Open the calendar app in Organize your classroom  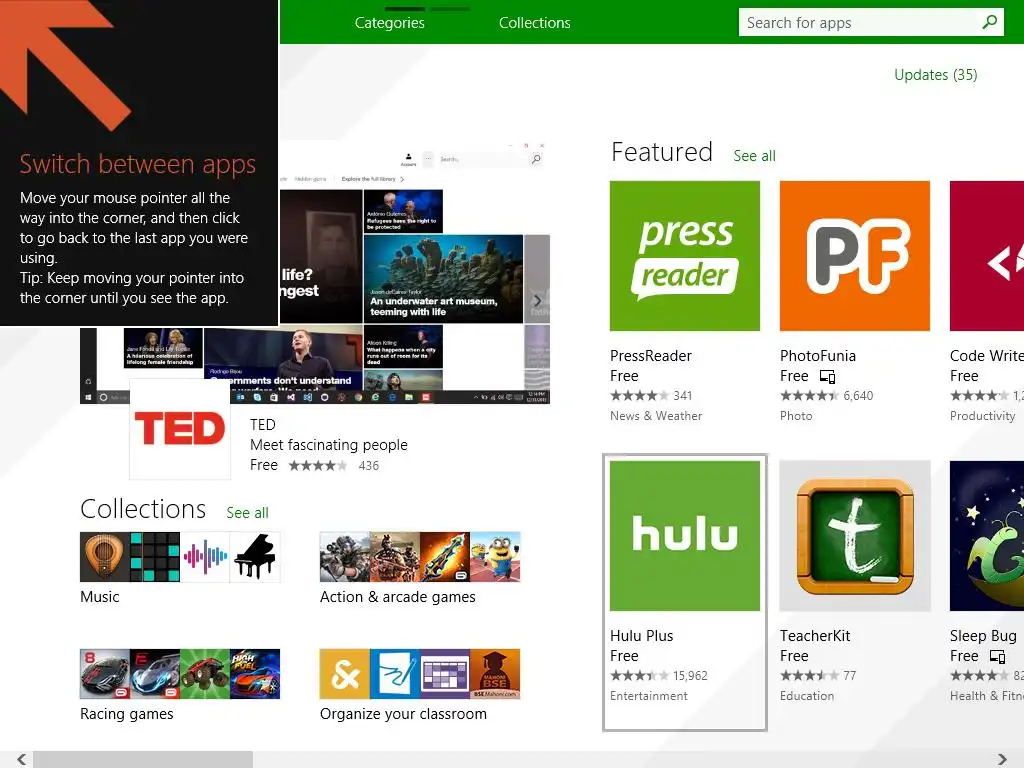pyautogui.click(x=445, y=674)
